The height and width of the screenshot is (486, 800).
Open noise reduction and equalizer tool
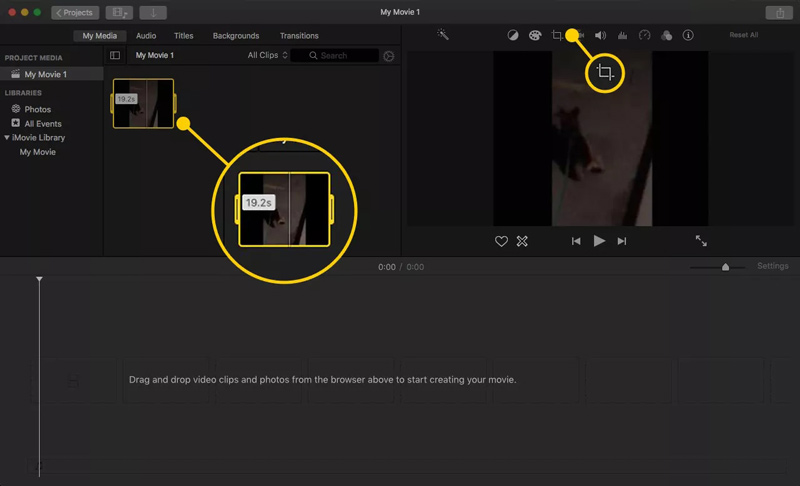[623, 35]
